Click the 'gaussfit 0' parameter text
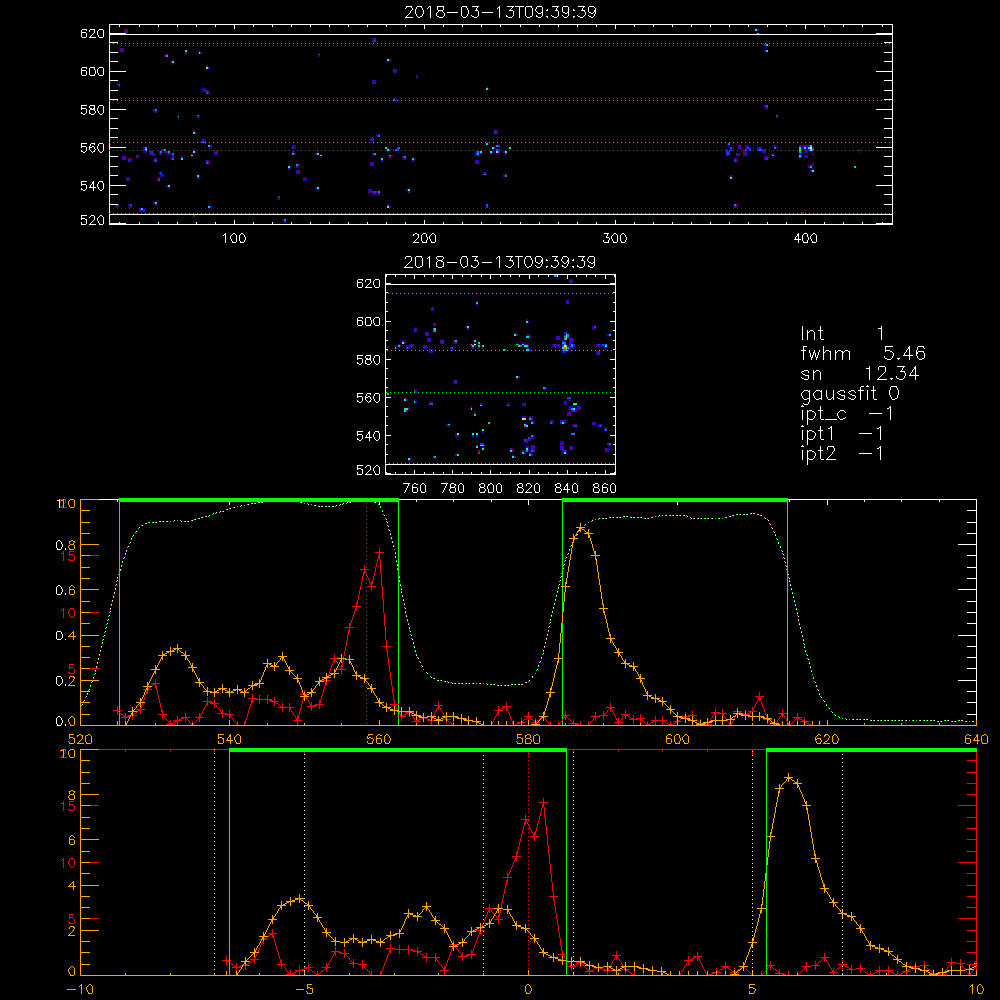The image size is (1000, 1000). pyautogui.click(x=850, y=393)
